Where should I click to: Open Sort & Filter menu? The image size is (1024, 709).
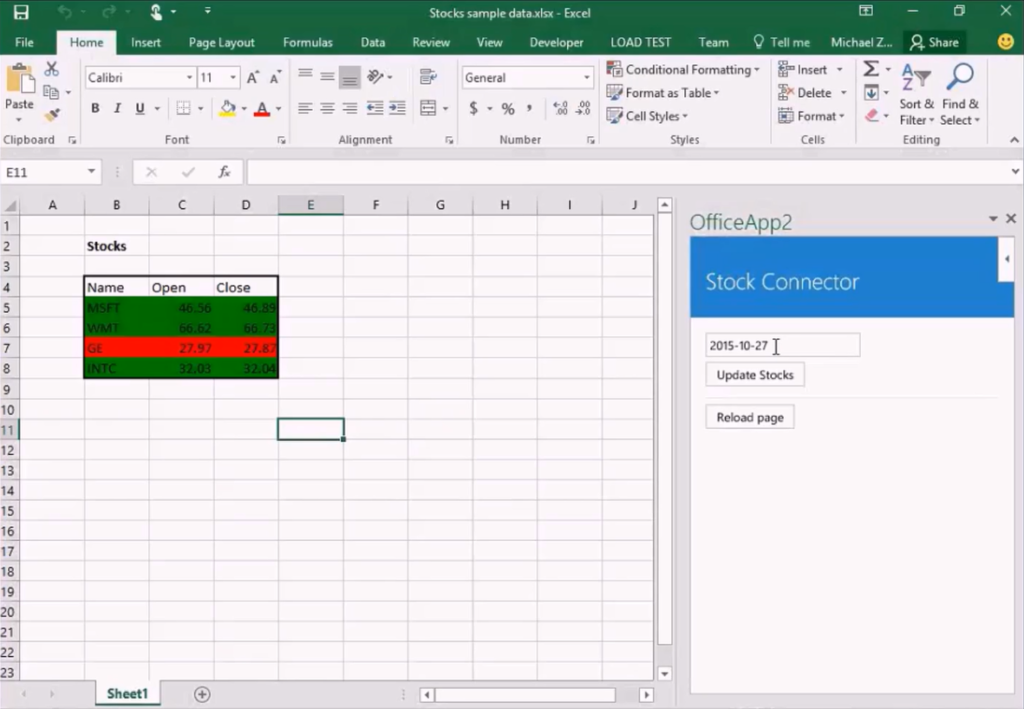[916, 95]
